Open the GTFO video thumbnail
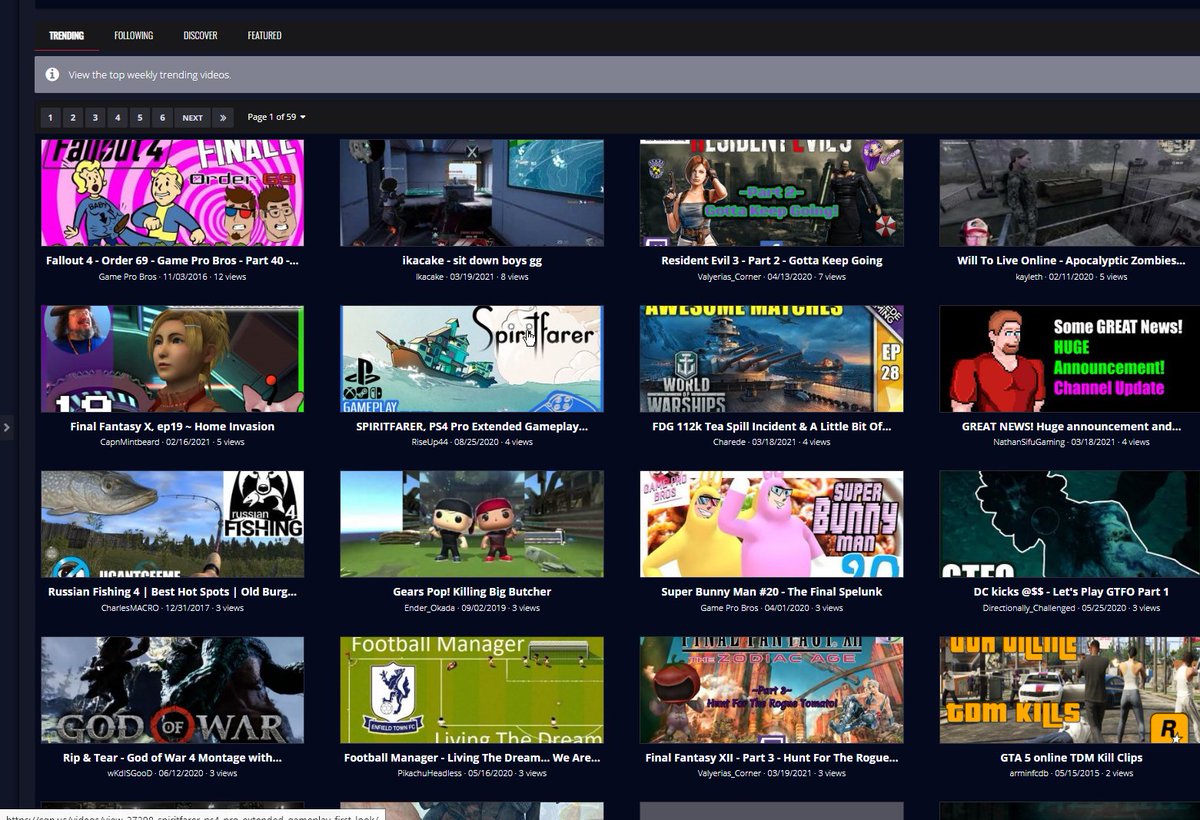The width and height of the screenshot is (1200, 820). (x=1070, y=524)
